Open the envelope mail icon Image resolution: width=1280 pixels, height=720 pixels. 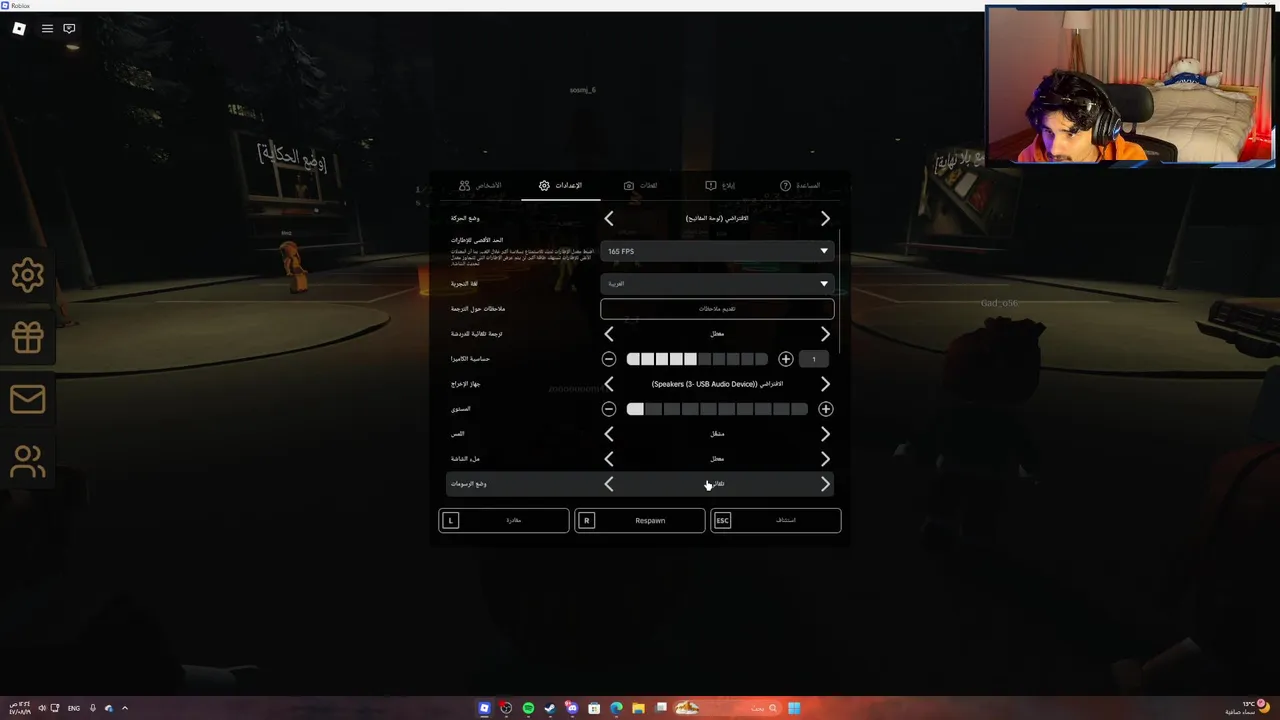[x=27, y=400]
